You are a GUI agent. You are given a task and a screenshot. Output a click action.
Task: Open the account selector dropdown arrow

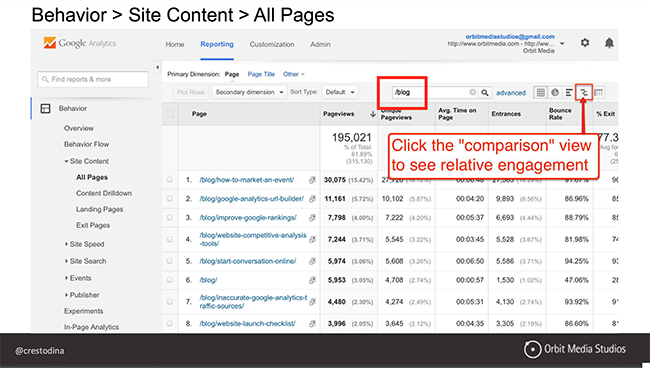tap(562, 44)
